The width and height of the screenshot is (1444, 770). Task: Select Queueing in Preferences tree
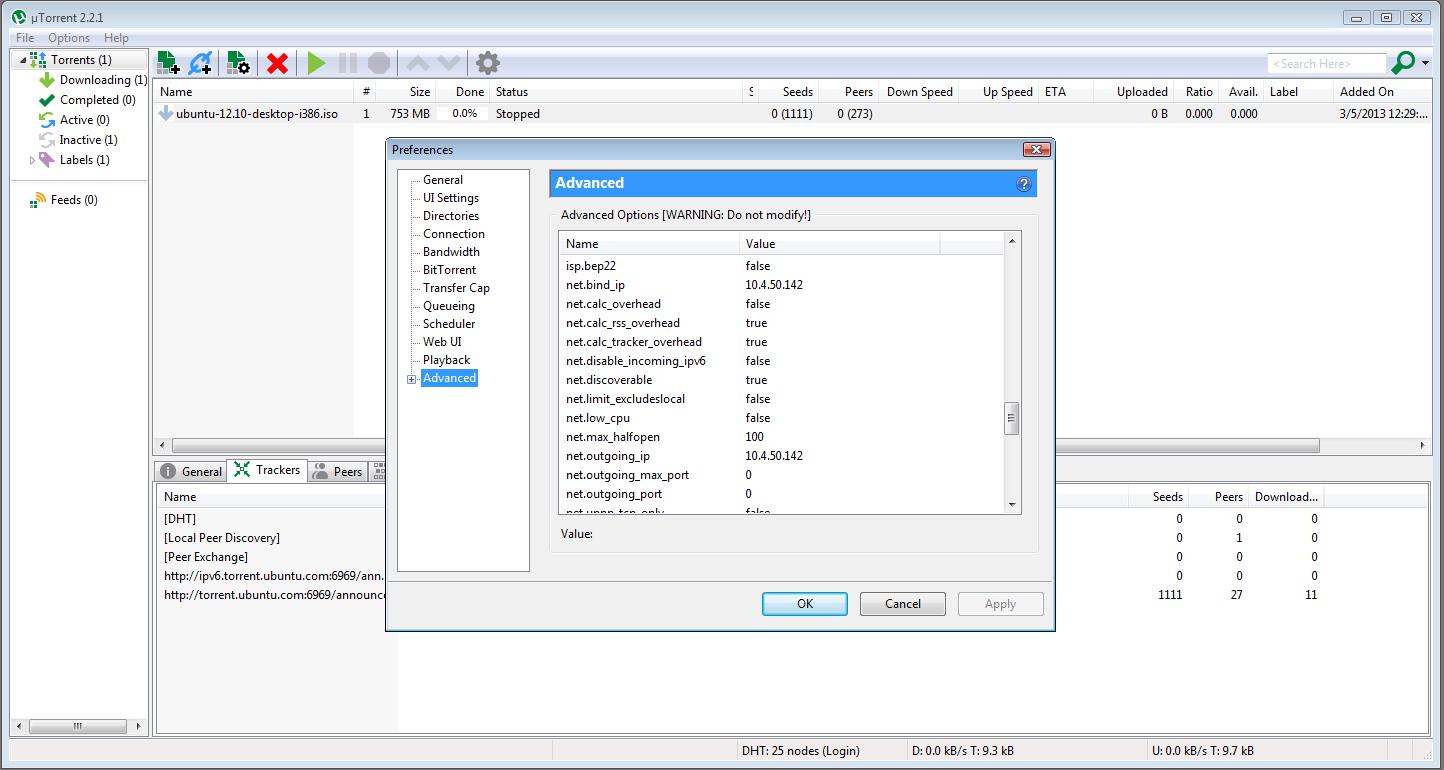tap(449, 306)
